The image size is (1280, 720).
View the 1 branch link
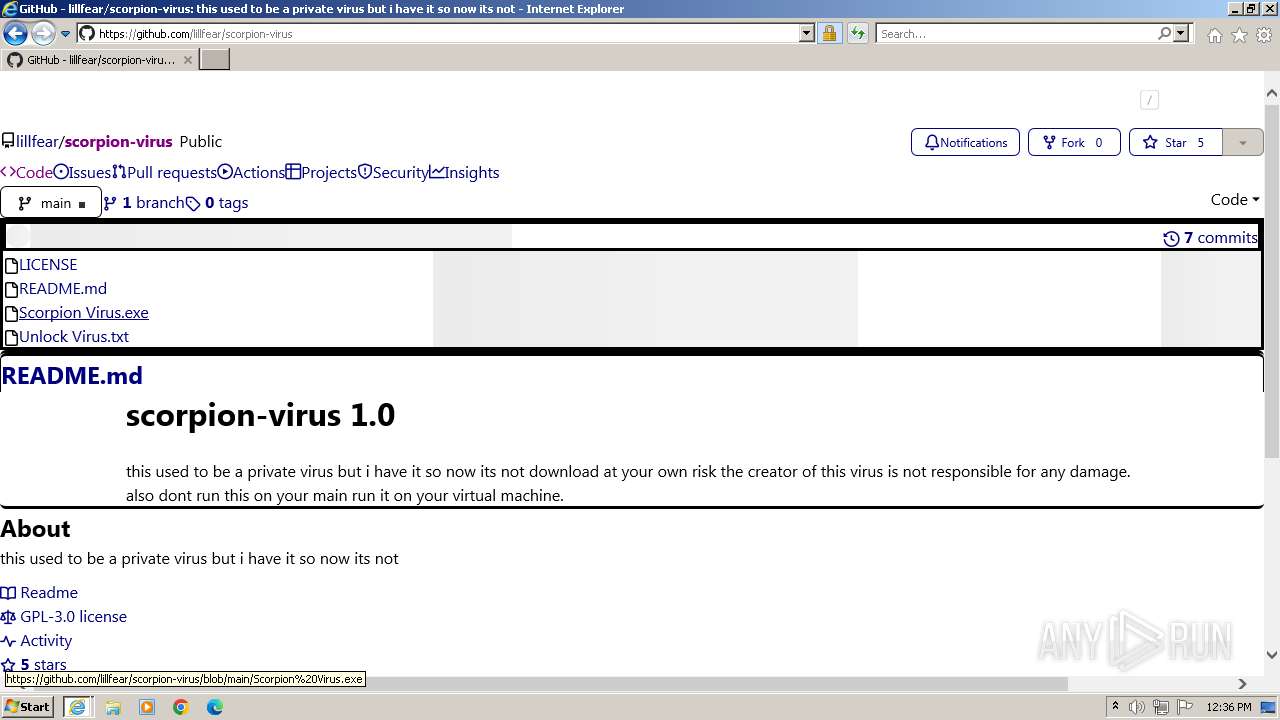point(144,202)
